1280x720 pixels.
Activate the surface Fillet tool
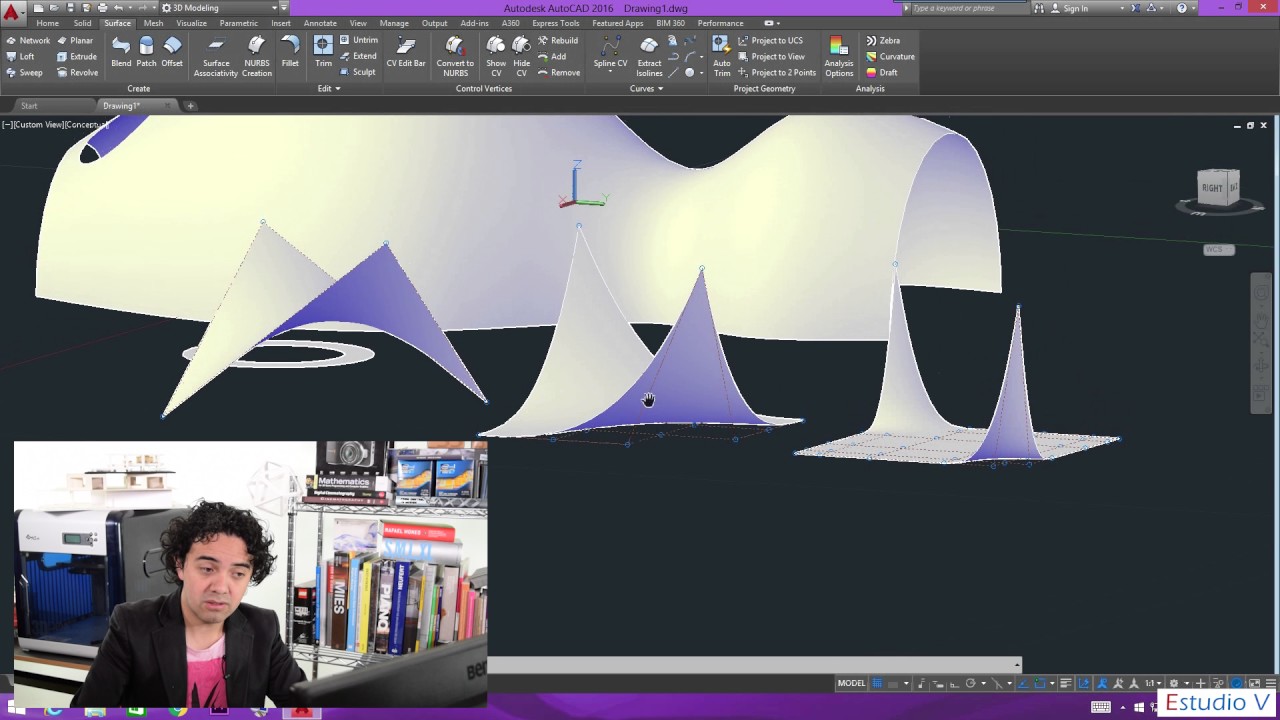[x=290, y=52]
